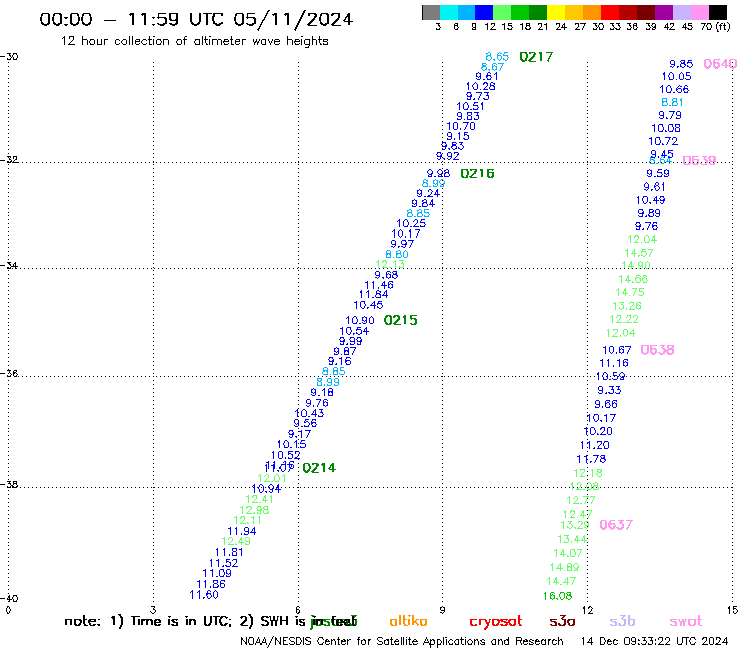Click the wave height value 9.87

(x=345, y=351)
